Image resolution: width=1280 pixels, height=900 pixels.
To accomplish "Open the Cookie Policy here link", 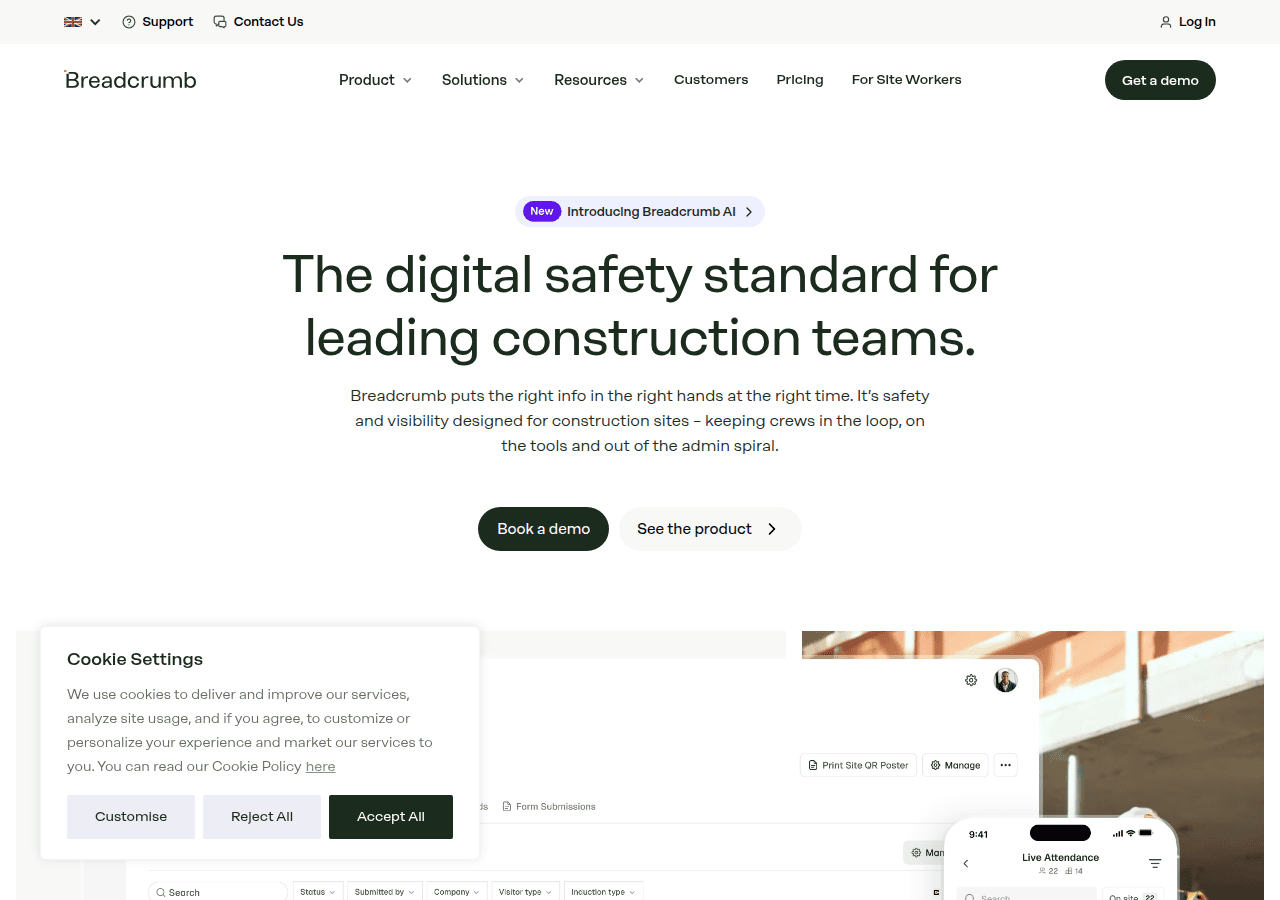I will pyautogui.click(x=320, y=767).
